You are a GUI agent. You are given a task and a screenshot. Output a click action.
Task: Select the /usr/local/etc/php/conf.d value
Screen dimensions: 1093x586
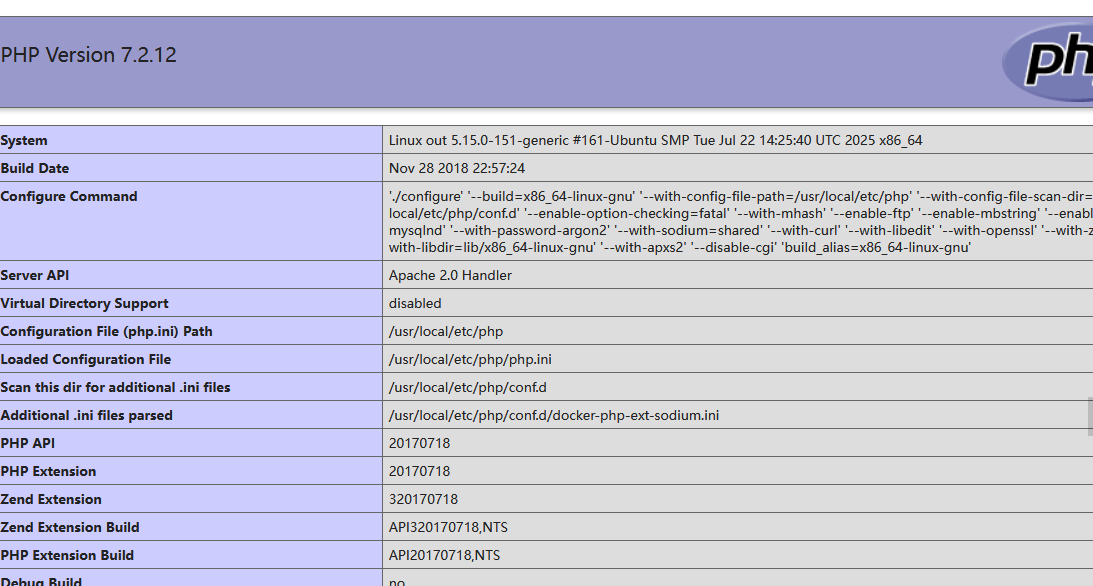(x=468, y=387)
